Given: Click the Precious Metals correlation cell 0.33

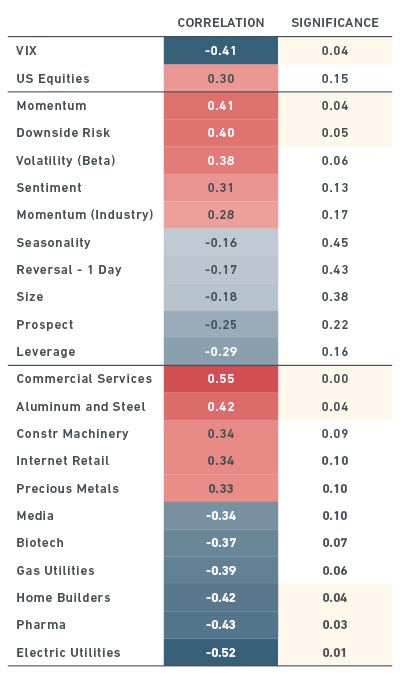Looking at the screenshot, I should [221, 488].
